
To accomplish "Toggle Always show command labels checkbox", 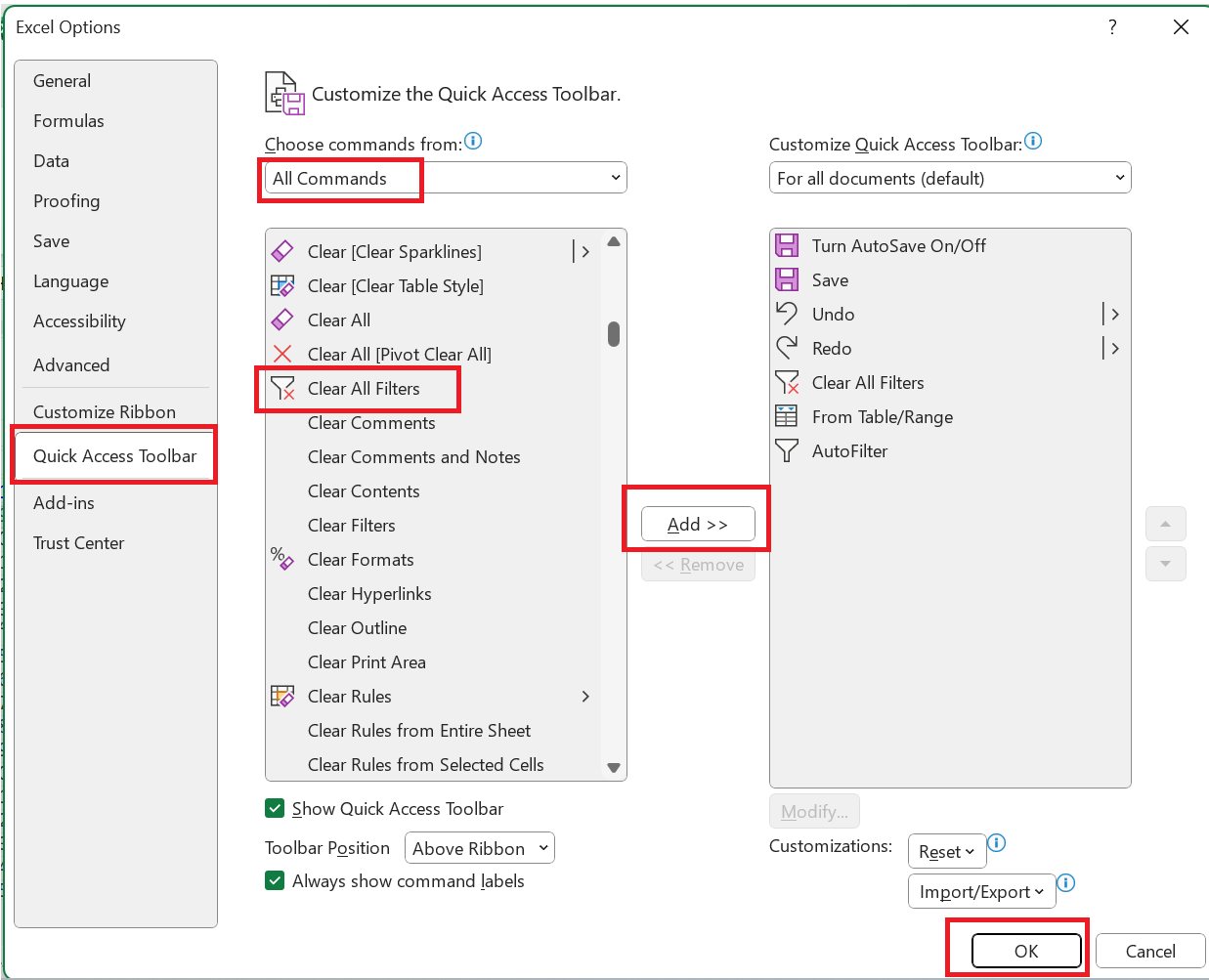I will tap(275, 880).
